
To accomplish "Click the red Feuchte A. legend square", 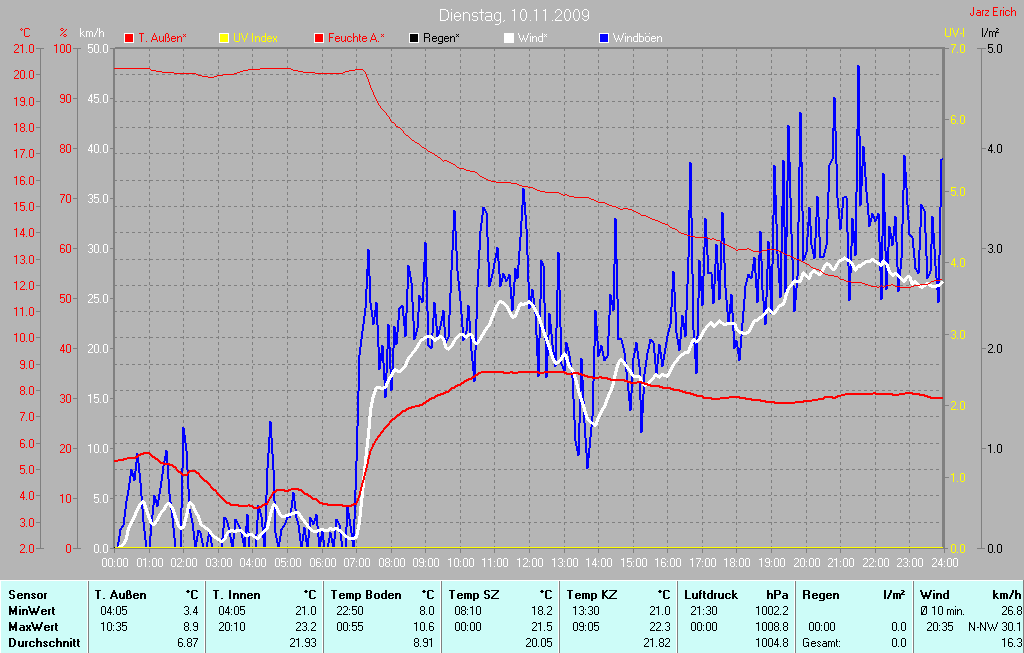I will 320,38.
